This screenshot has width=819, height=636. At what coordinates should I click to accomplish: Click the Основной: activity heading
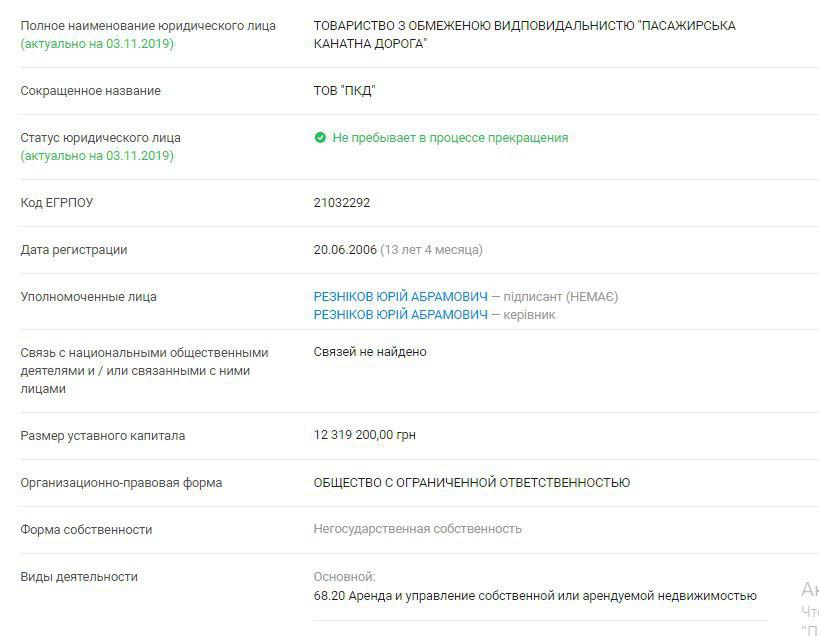point(344,577)
